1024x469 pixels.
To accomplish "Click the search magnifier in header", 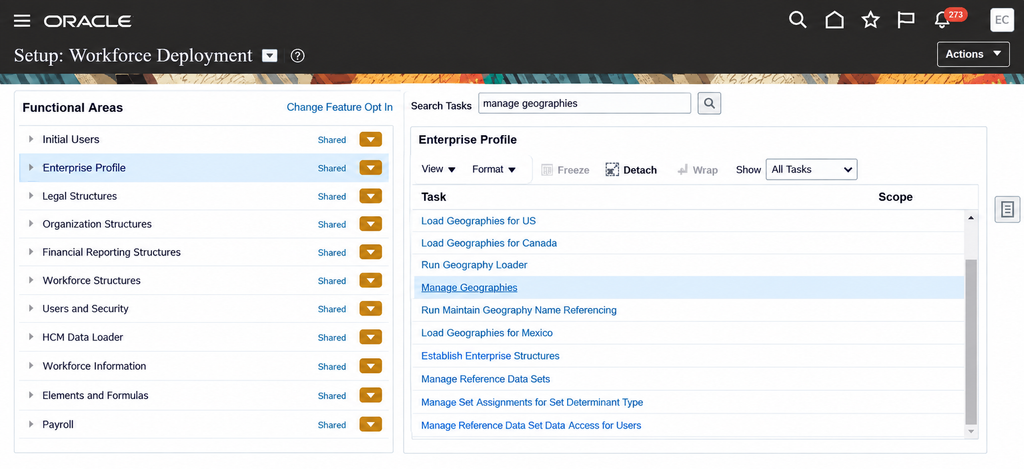I will click(x=797, y=20).
